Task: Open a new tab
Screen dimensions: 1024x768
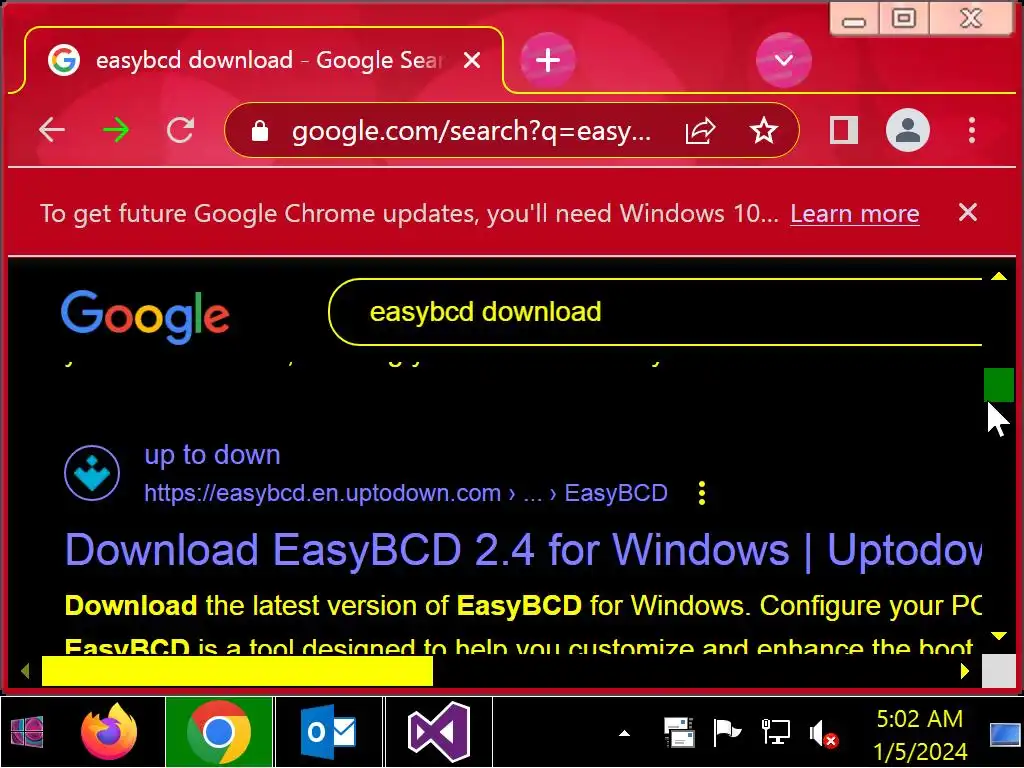Action: pyautogui.click(x=547, y=60)
